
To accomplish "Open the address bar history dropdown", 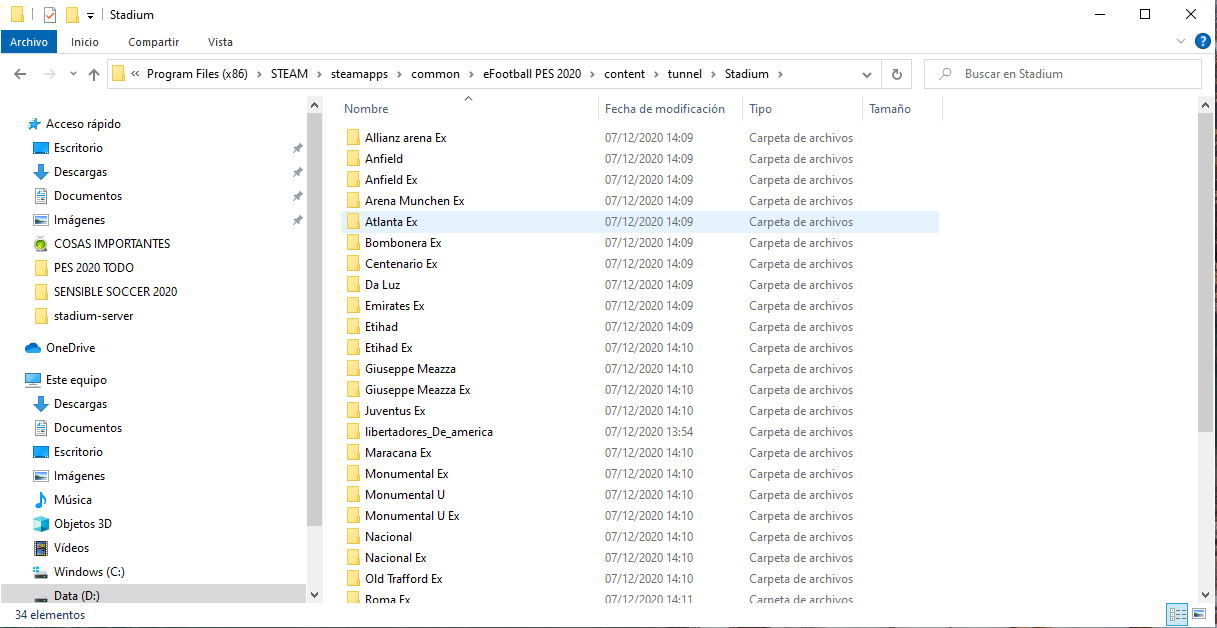I will tap(868, 74).
